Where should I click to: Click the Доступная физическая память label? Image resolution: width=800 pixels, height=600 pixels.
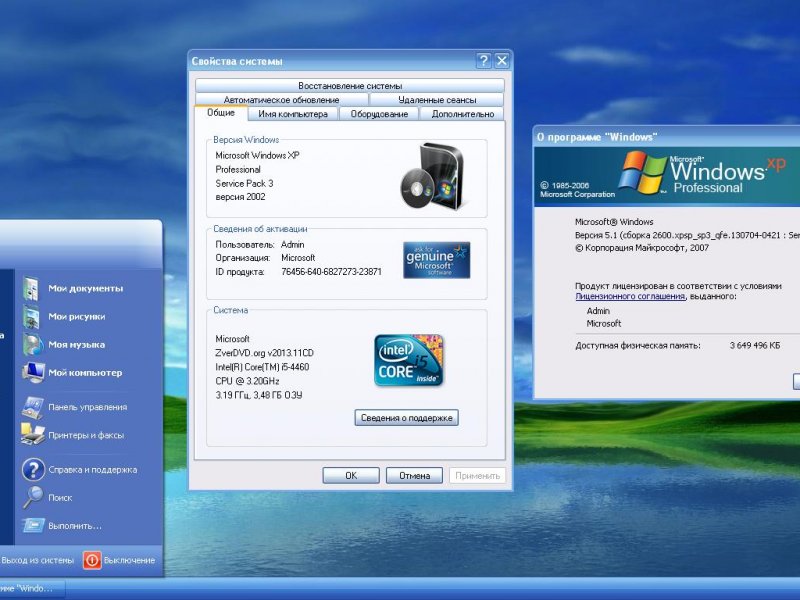[x=638, y=345]
